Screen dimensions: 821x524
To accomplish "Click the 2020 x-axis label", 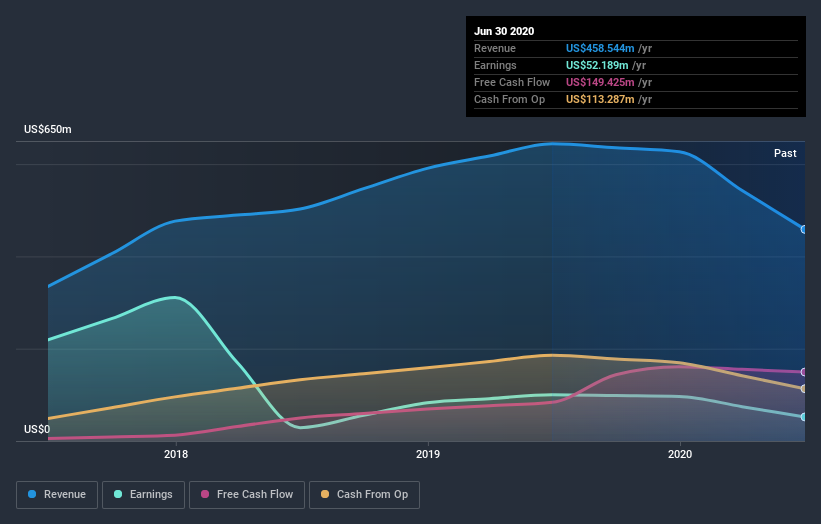I will tap(680, 454).
